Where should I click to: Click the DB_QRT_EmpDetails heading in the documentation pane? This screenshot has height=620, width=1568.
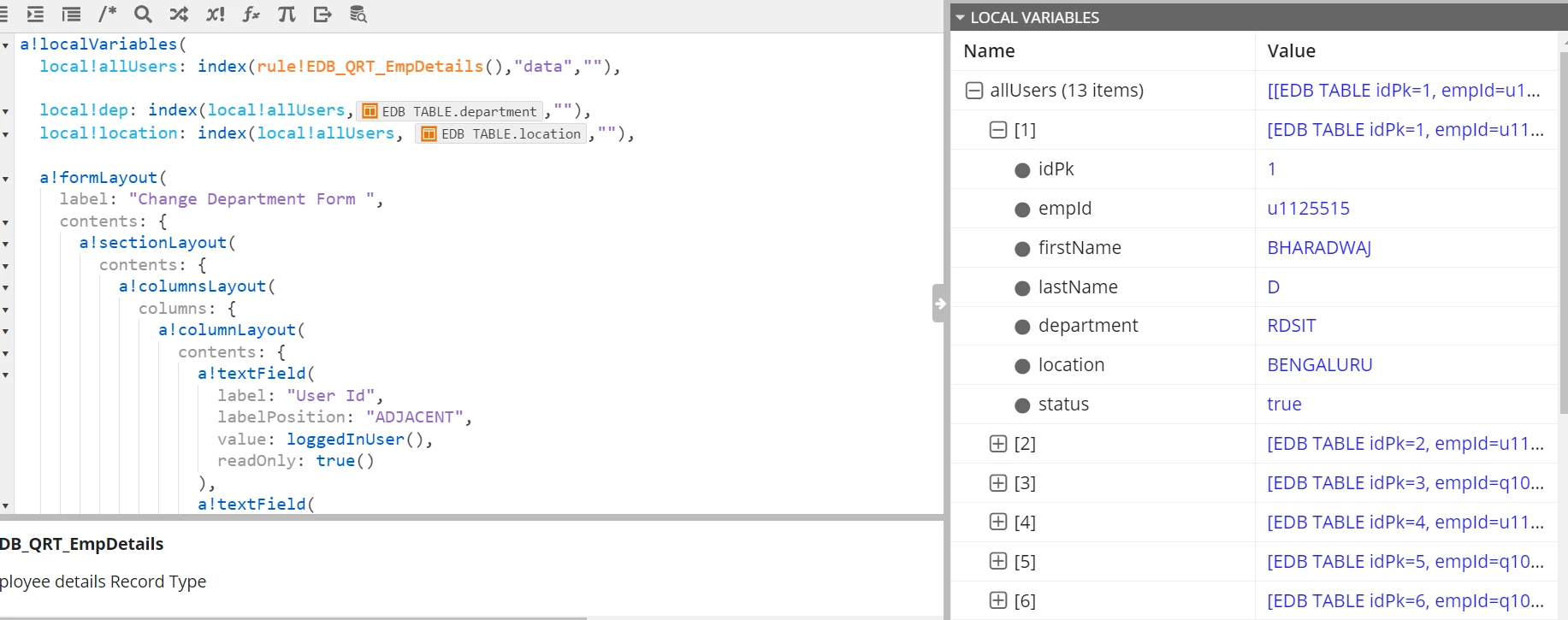(82, 544)
